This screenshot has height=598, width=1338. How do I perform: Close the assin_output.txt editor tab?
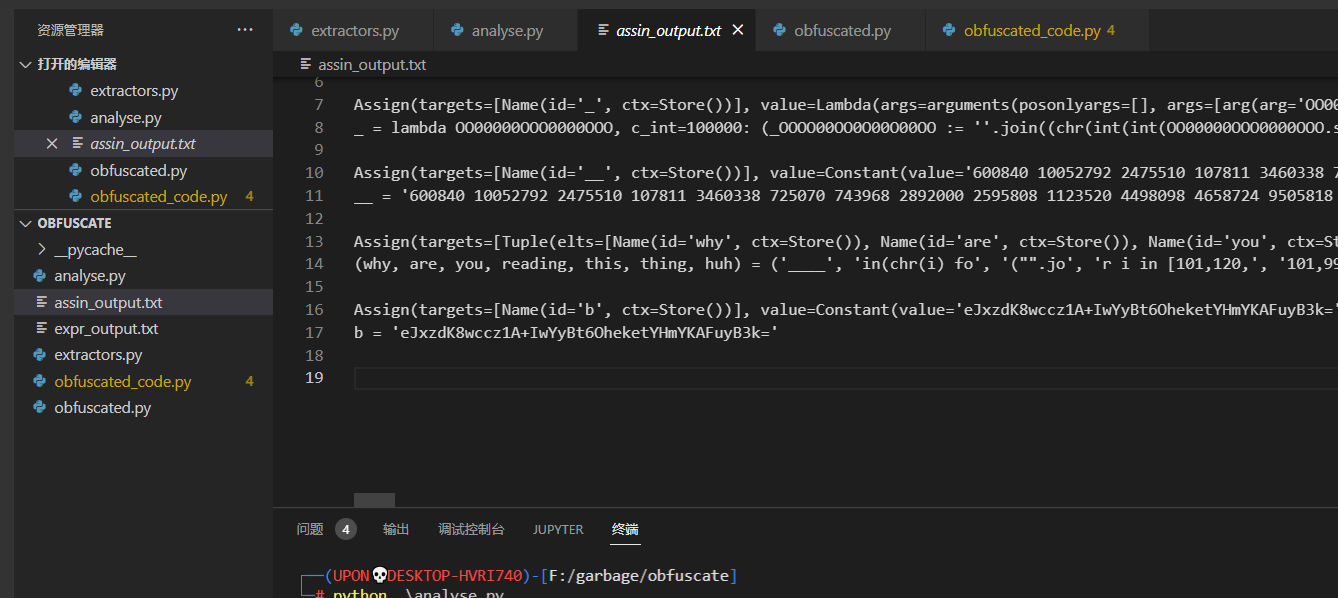pos(738,30)
